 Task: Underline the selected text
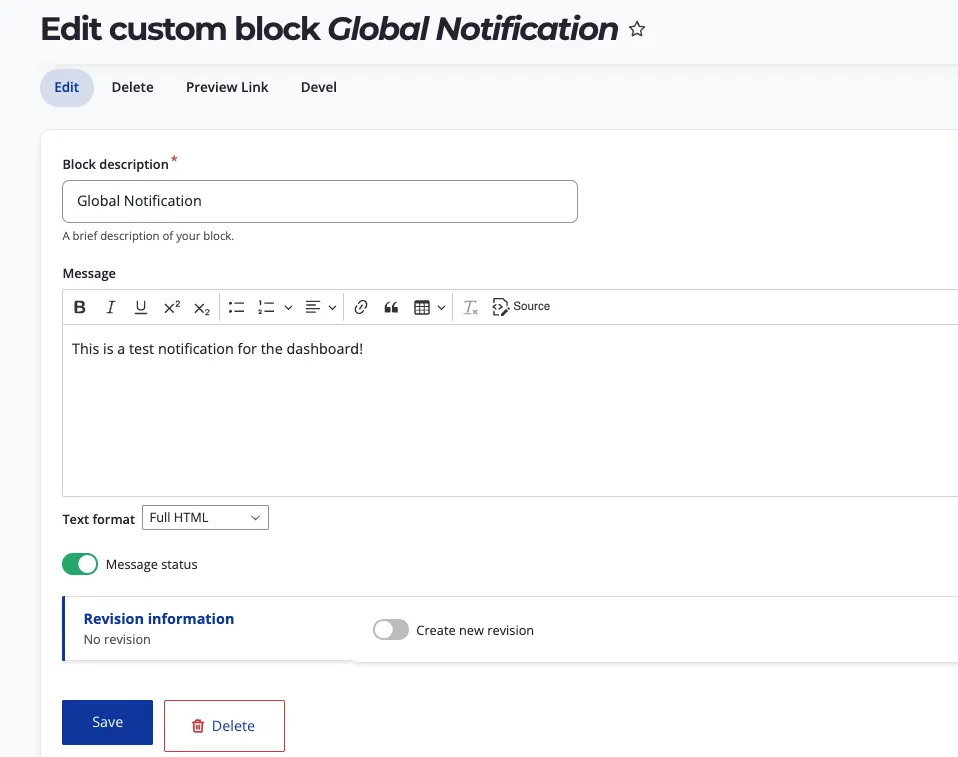coord(141,307)
